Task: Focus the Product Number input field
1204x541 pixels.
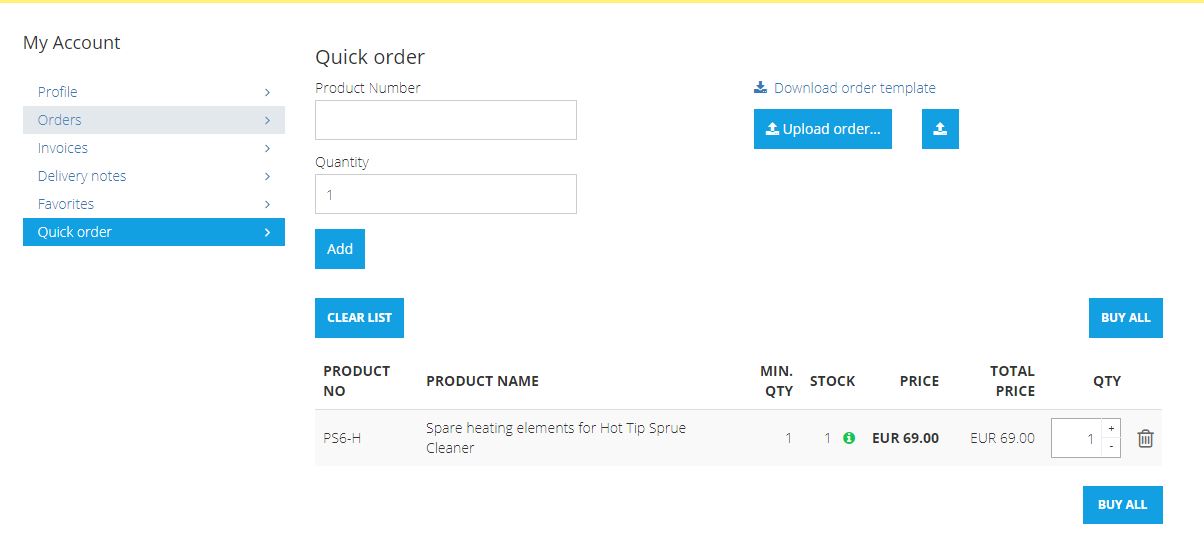Action: click(445, 120)
